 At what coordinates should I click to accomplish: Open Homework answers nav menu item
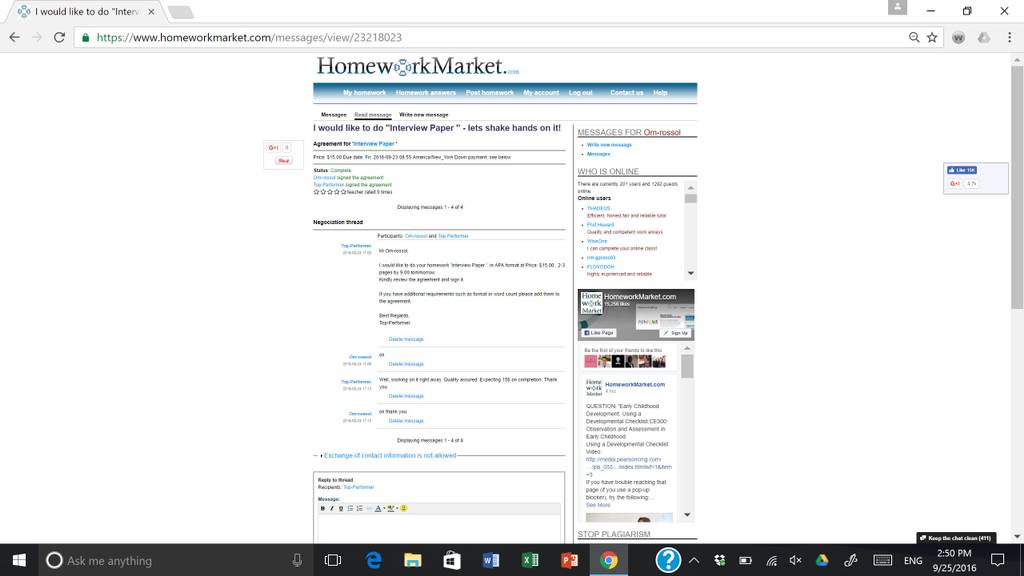tap(426, 93)
